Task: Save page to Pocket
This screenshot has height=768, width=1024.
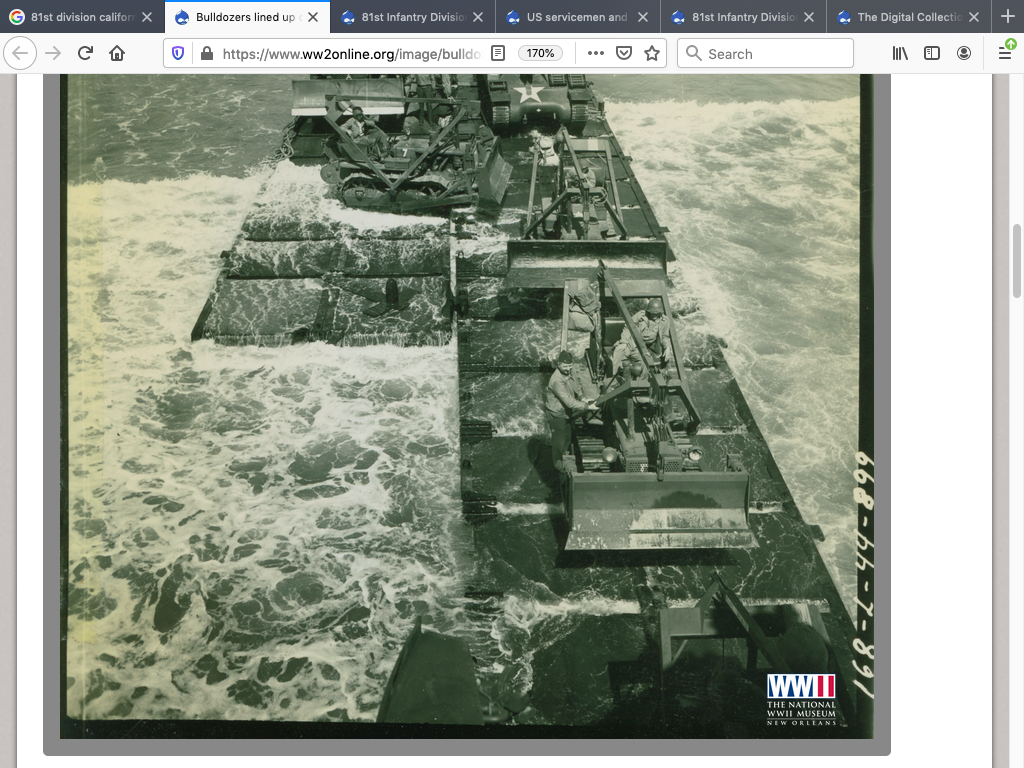Action: point(624,54)
